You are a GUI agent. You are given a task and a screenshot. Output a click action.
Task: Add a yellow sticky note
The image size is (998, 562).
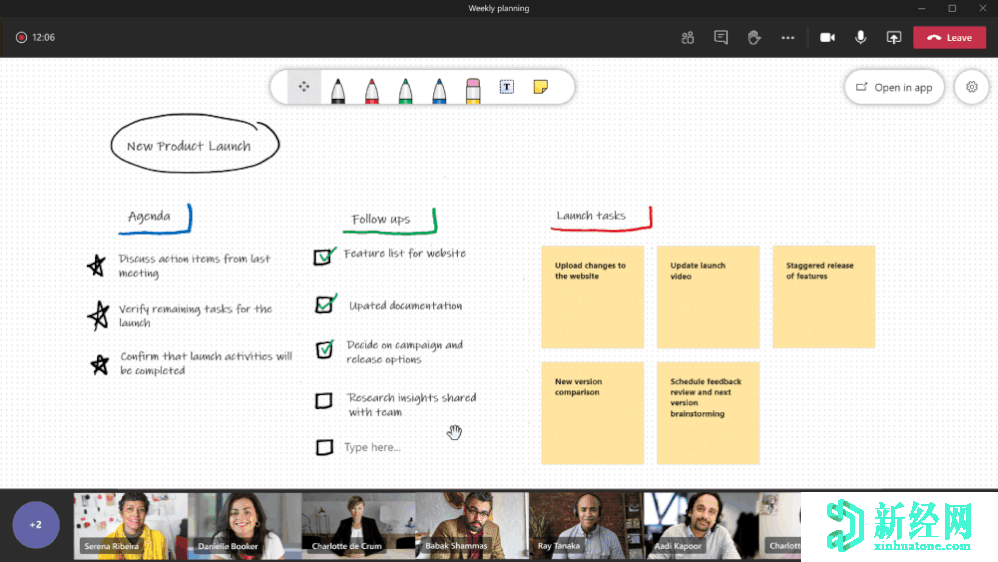point(540,87)
